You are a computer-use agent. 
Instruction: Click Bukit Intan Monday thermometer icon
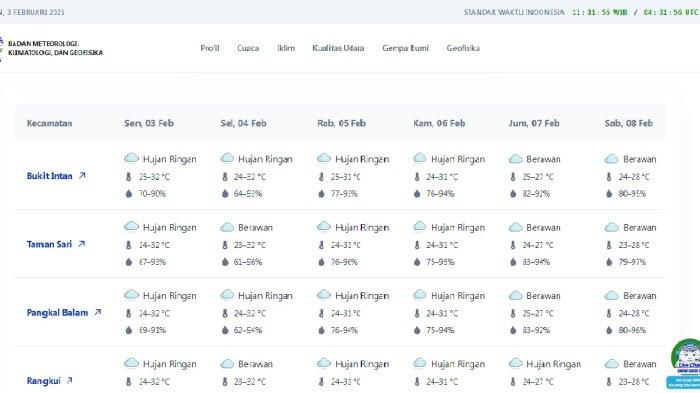tap(129, 177)
